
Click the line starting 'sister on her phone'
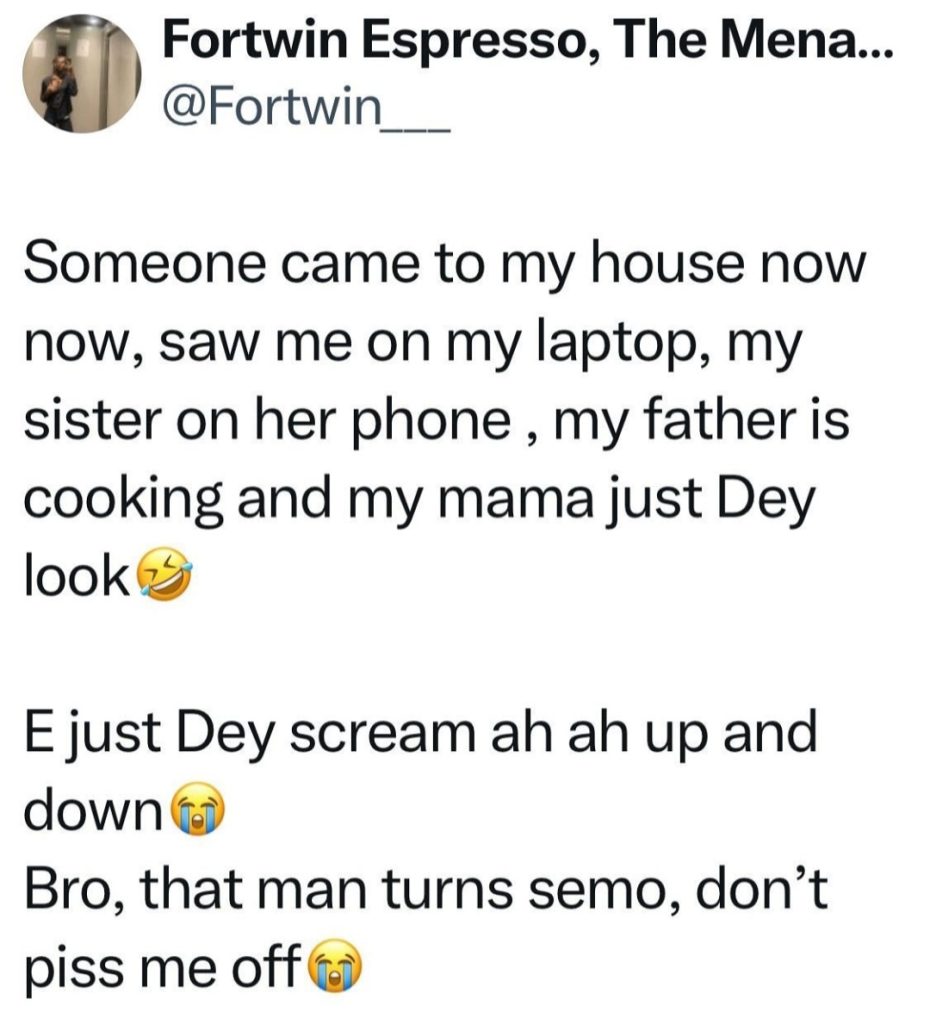pyautogui.click(x=435, y=421)
